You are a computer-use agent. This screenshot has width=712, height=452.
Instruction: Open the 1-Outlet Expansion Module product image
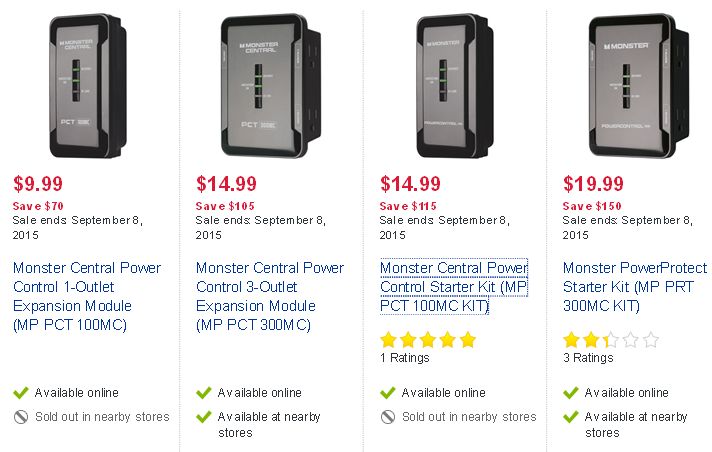pyautogui.click(x=88, y=86)
